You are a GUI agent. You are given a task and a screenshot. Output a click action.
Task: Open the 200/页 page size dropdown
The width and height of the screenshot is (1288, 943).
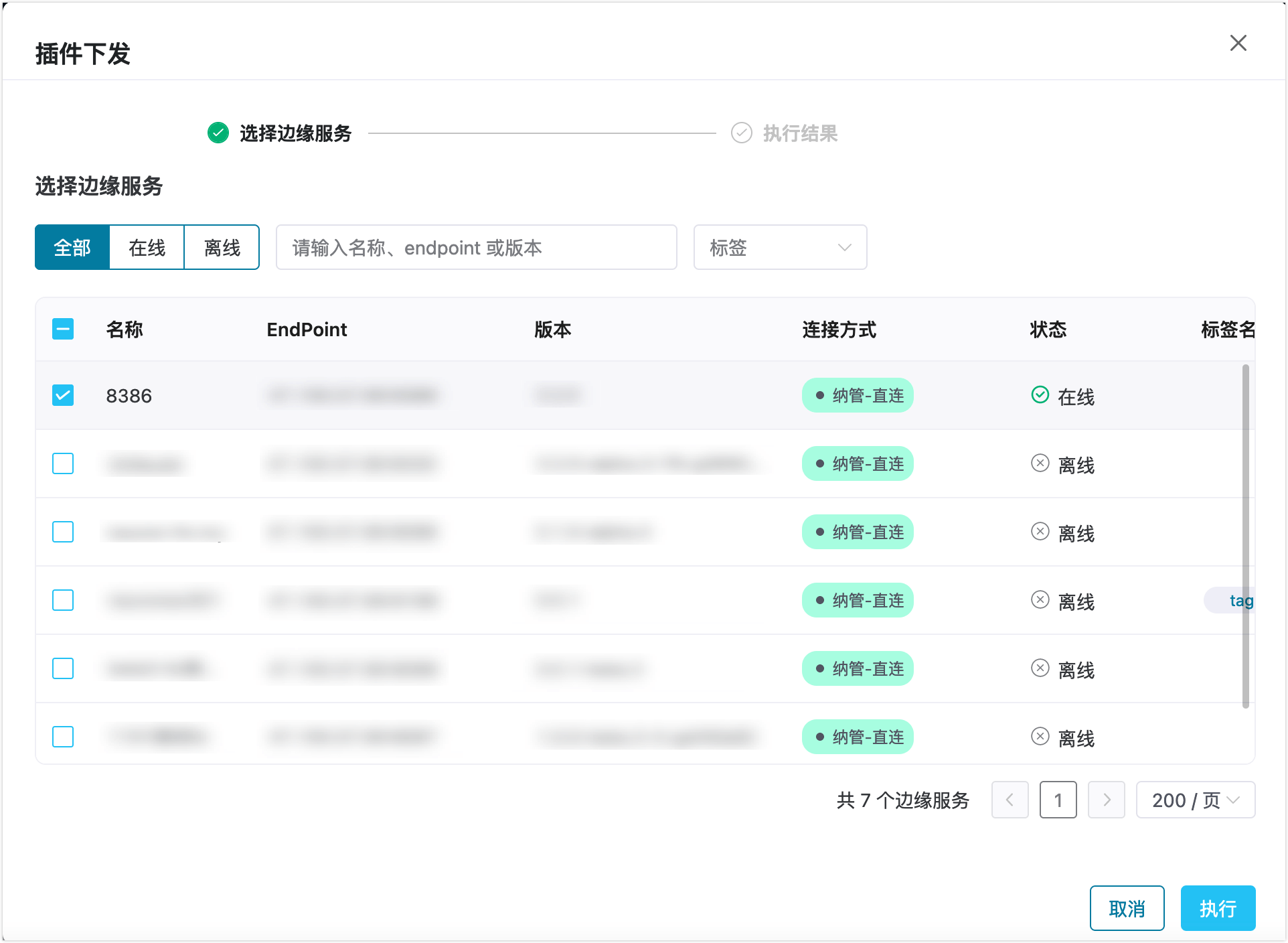(x=1196, y=800)
